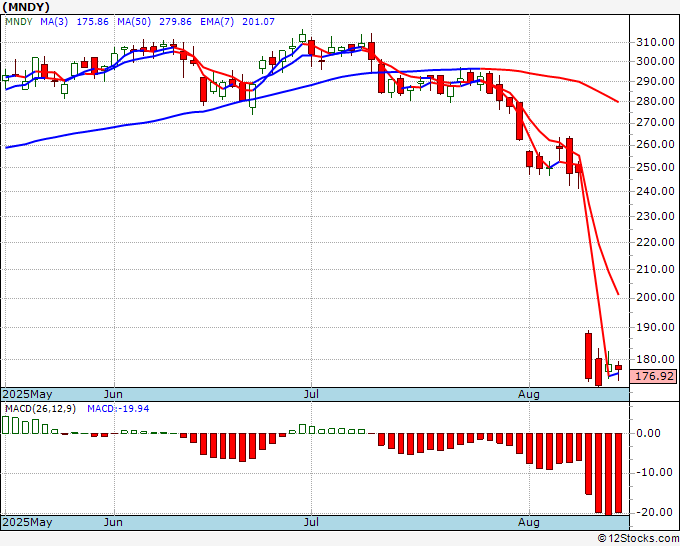This screenshot has width=680, height=546.
Task: Click the 270.00 price axis label
Action: click(x=655, y=122)
